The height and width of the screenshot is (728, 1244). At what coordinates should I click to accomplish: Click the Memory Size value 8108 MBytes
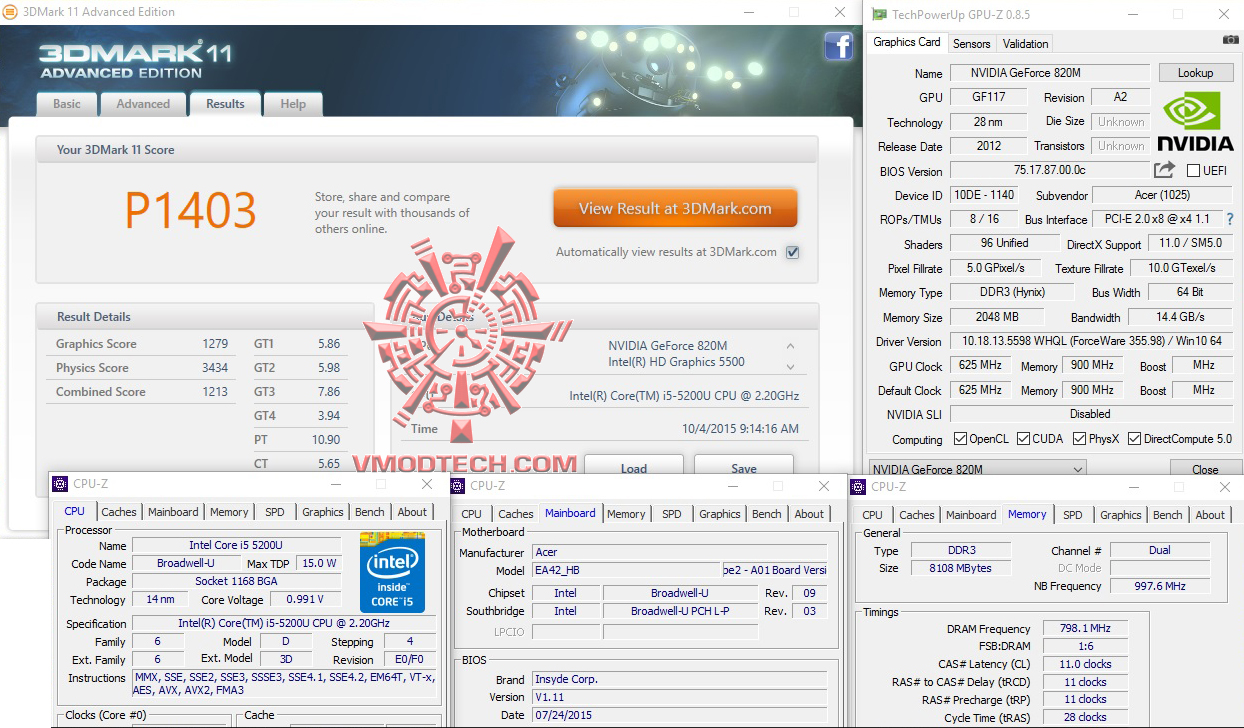961,568
